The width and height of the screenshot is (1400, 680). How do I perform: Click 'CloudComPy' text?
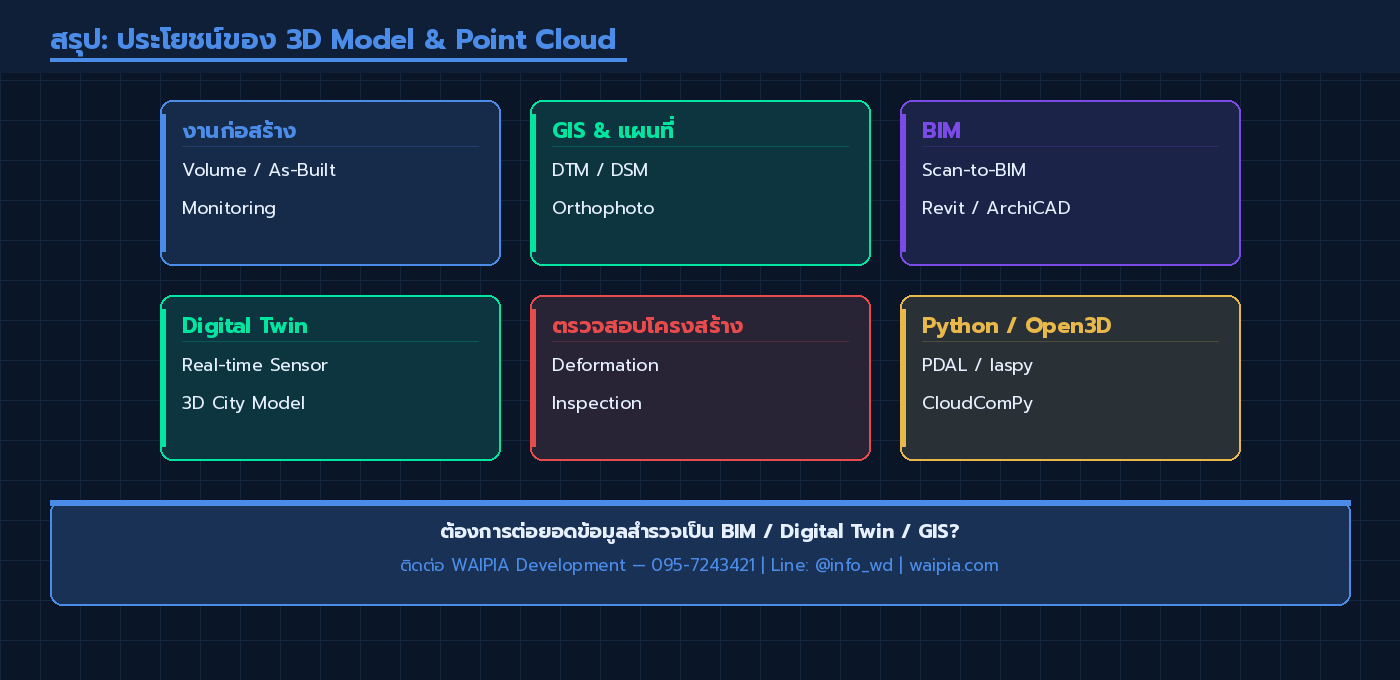point(977,403)
